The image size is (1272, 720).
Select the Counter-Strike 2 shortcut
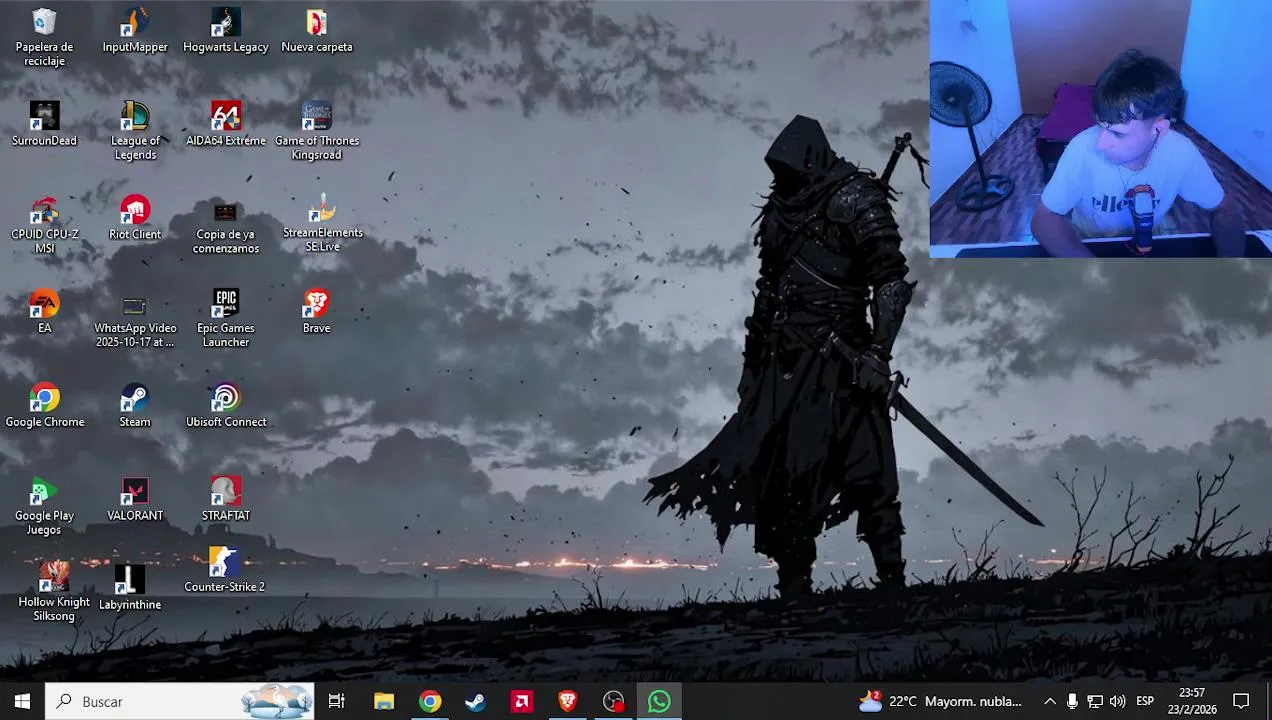[224, 570]
